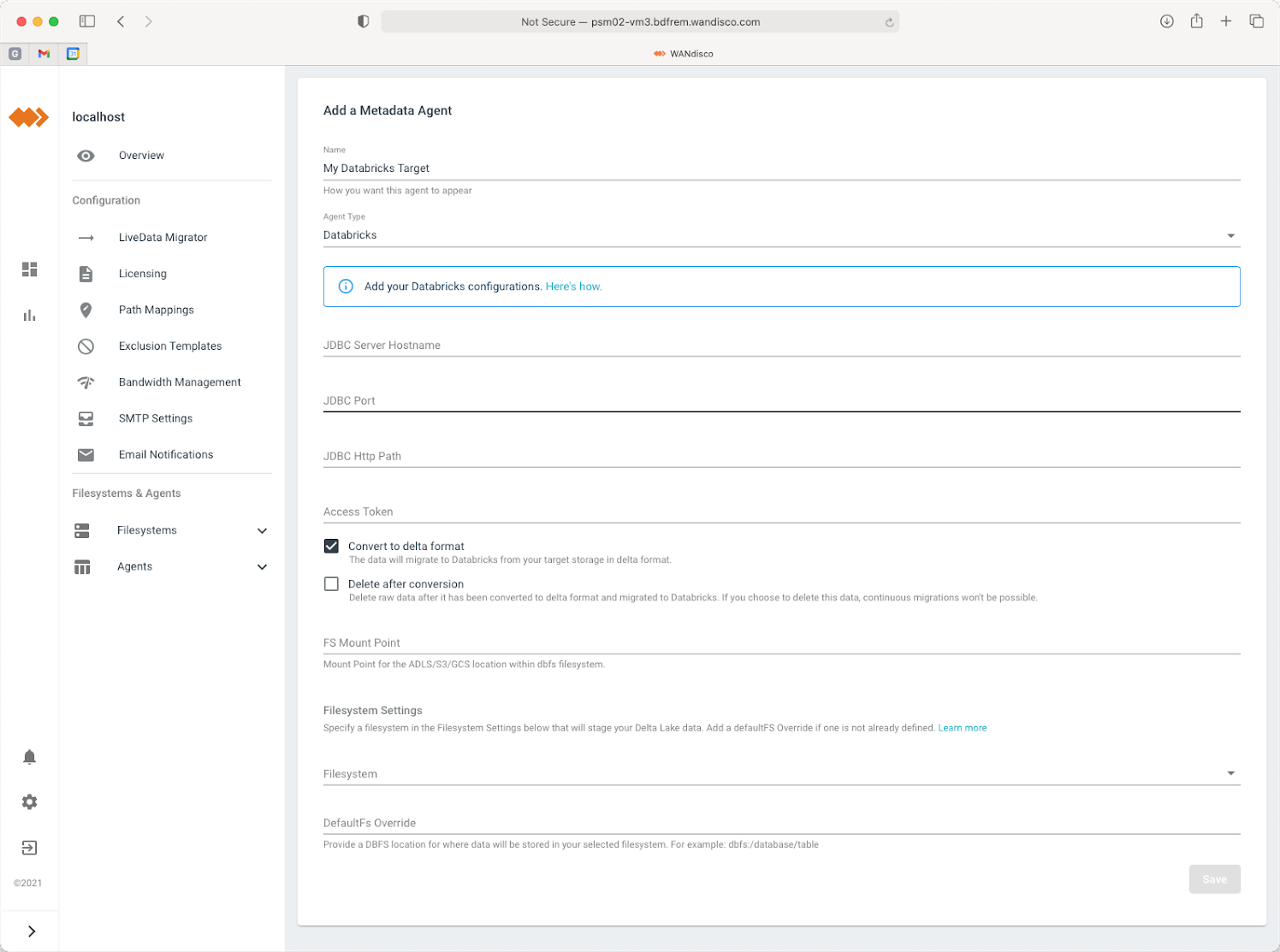
Task: Click the logout icon in left rail
Action: click(29, 848)
